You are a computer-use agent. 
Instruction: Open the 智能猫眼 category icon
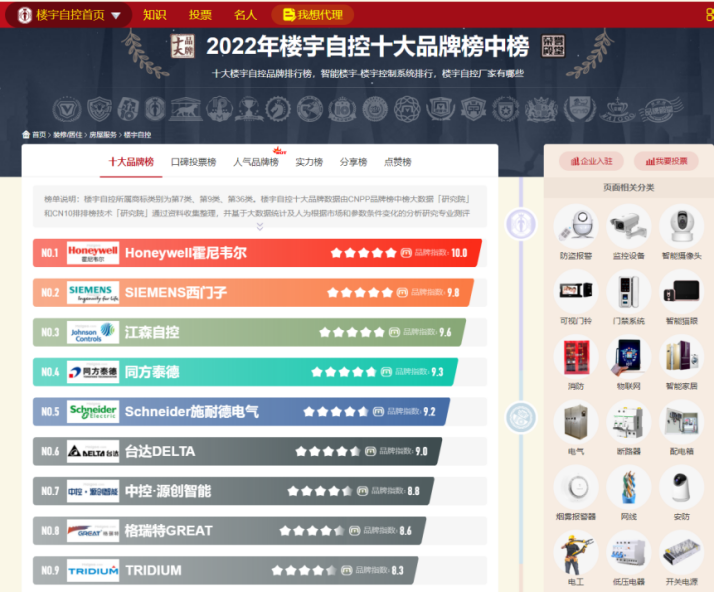[681, 291]
